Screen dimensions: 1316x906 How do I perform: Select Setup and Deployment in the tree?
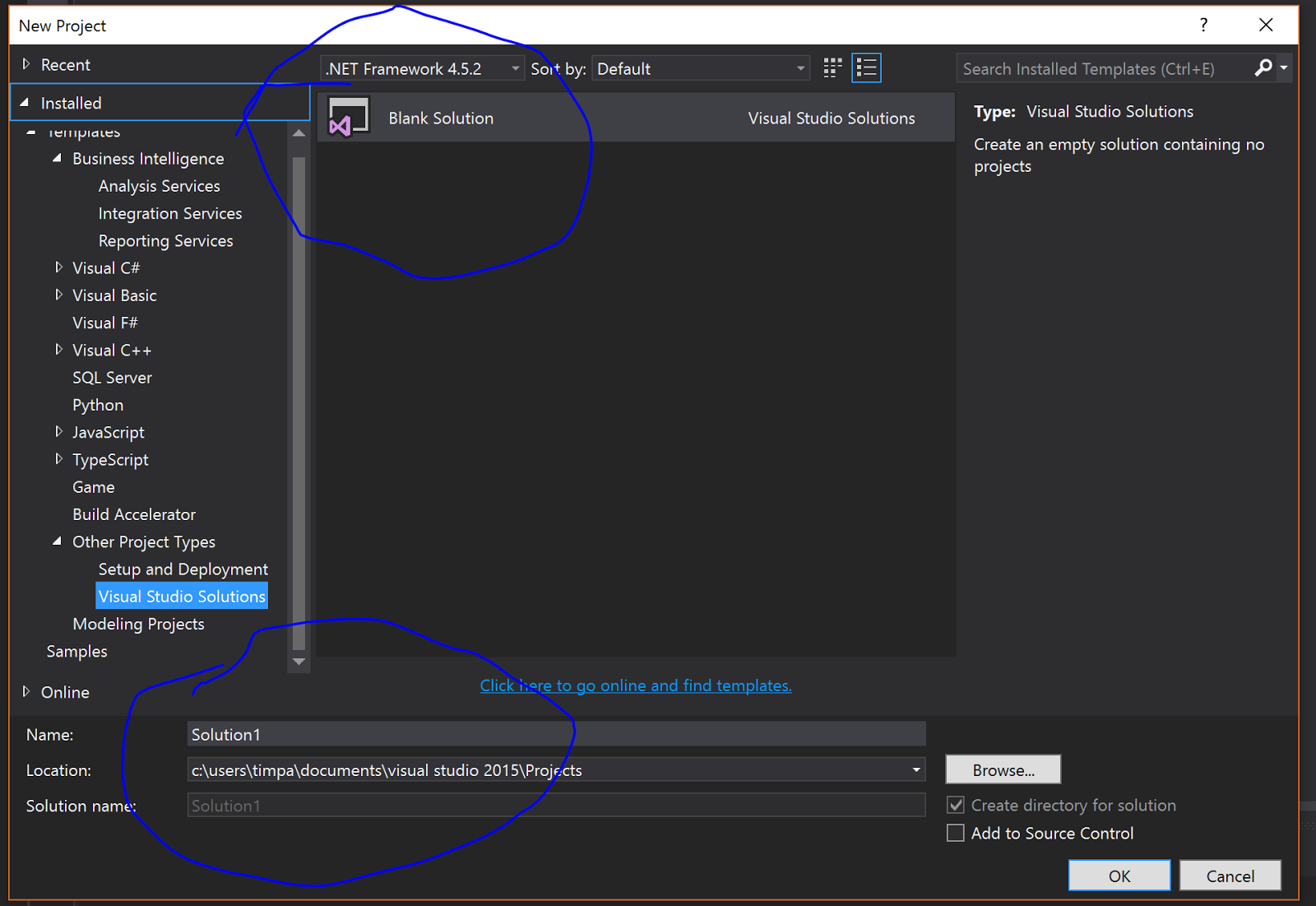pyautogui.click(x=183, y=569)
